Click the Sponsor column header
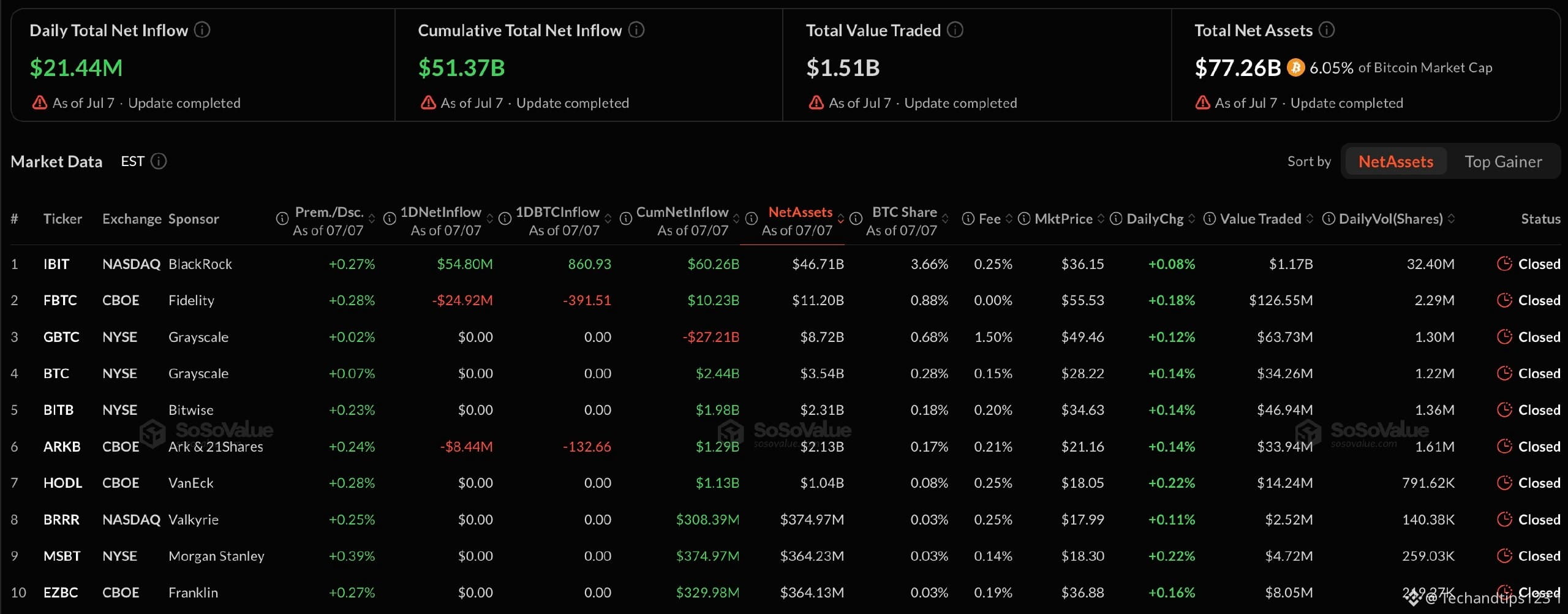Image resolution: width=1568 pixels, height=614 pixels. pos(194,219)
